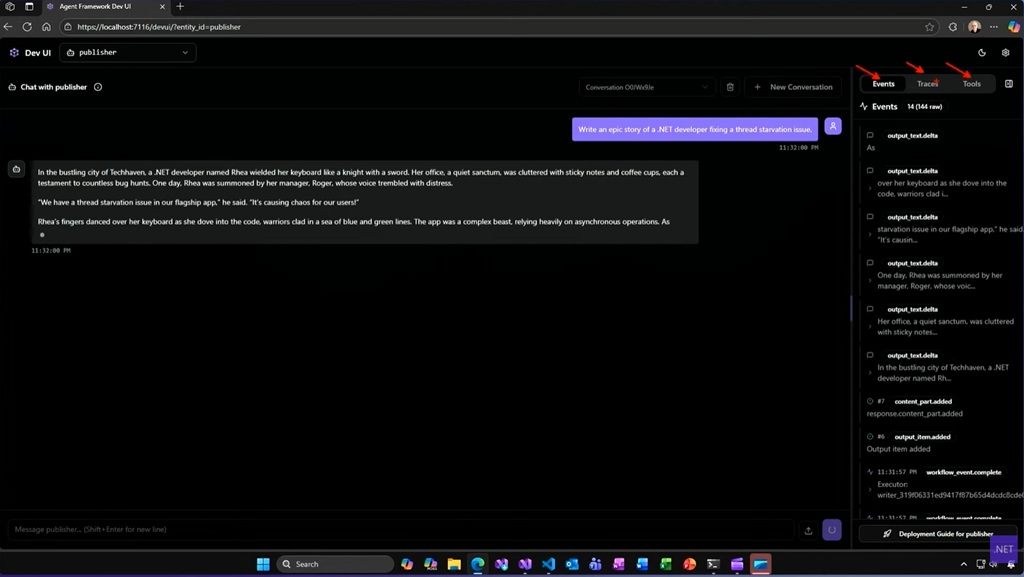Collapse the debug side panel

pos(1008,84)
